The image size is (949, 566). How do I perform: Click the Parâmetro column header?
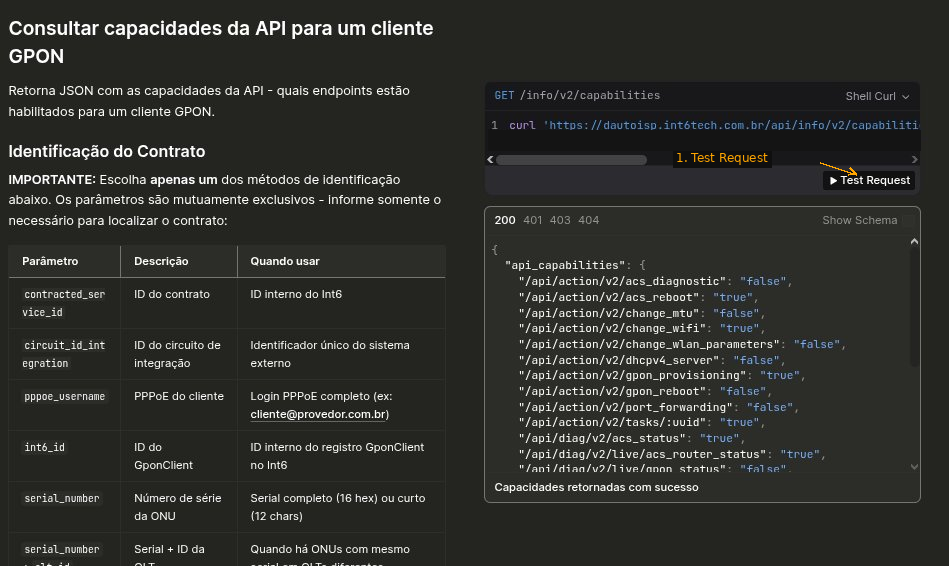[x=50, y=262]
